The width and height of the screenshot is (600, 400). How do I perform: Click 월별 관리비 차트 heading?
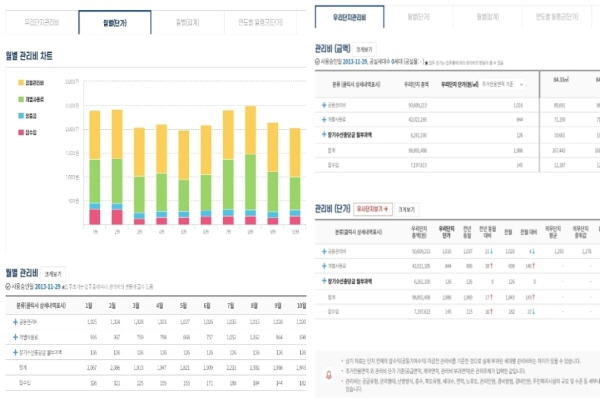click(x=29, y=56)
